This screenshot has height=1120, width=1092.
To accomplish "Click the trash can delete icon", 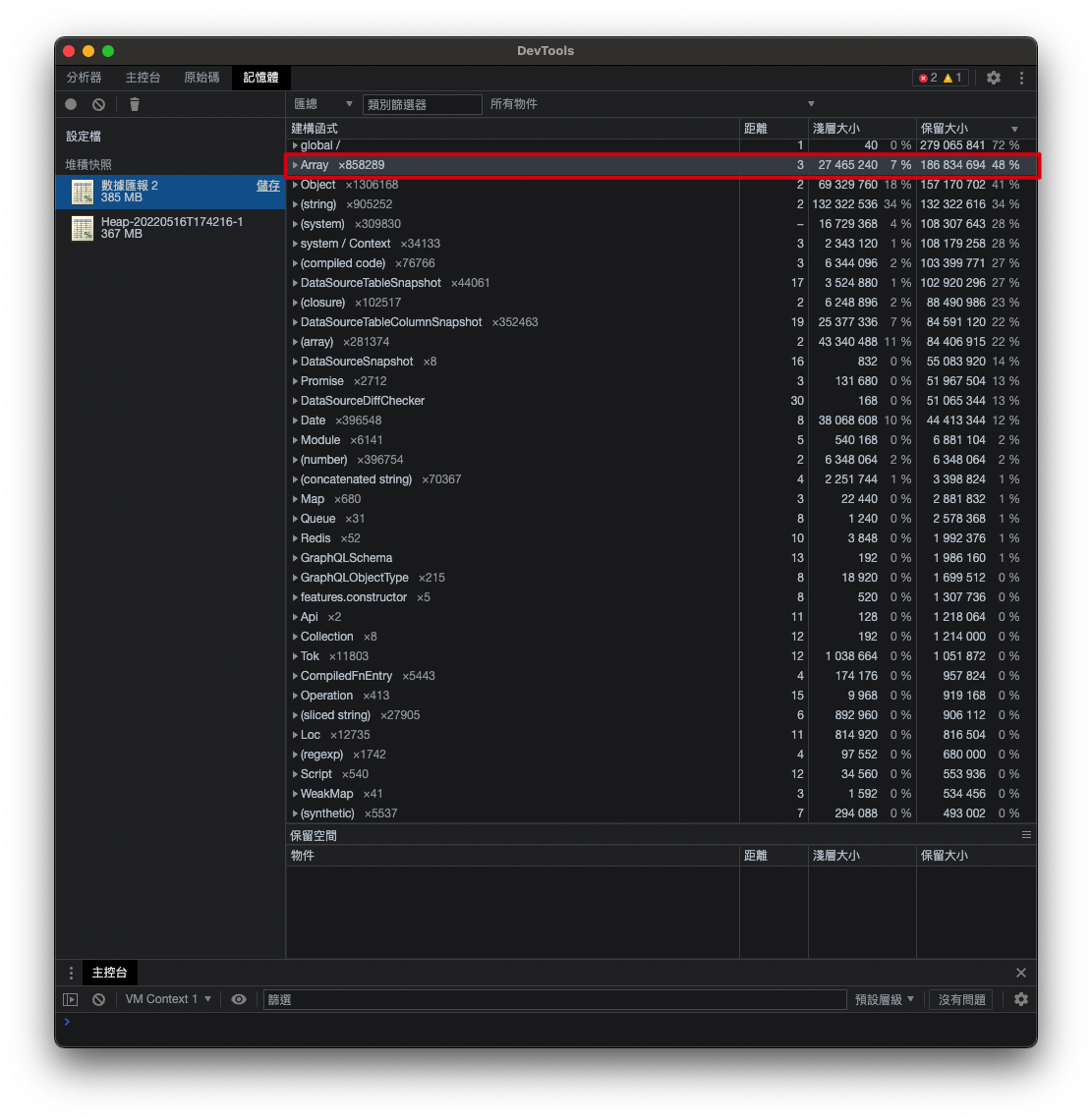I will click(135, 104).
